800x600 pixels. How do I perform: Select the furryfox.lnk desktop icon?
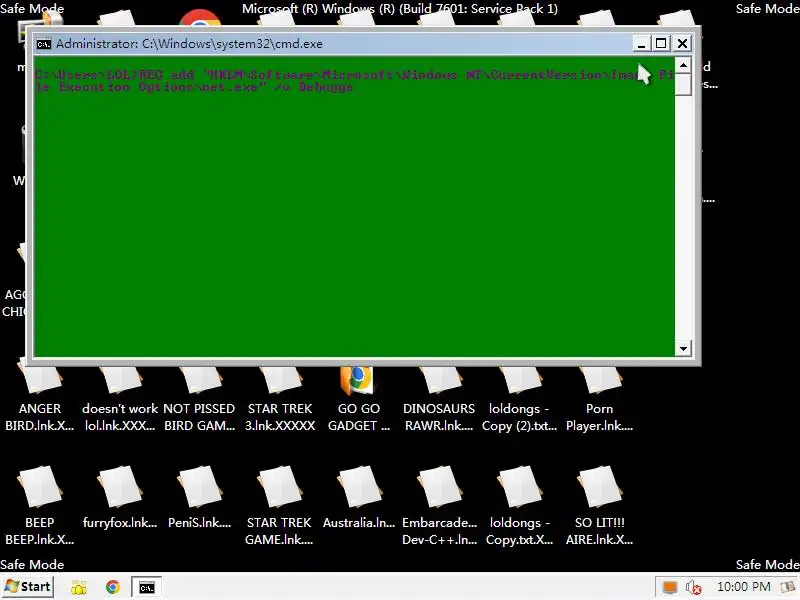tap(120, 497)
